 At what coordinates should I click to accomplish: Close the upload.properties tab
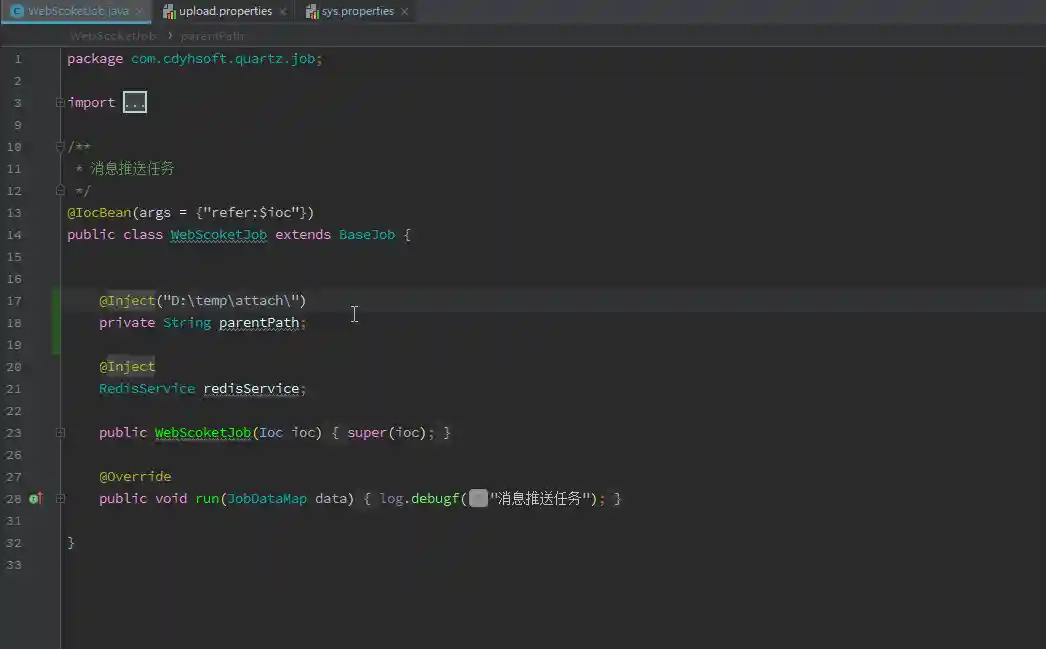[281, 11]
